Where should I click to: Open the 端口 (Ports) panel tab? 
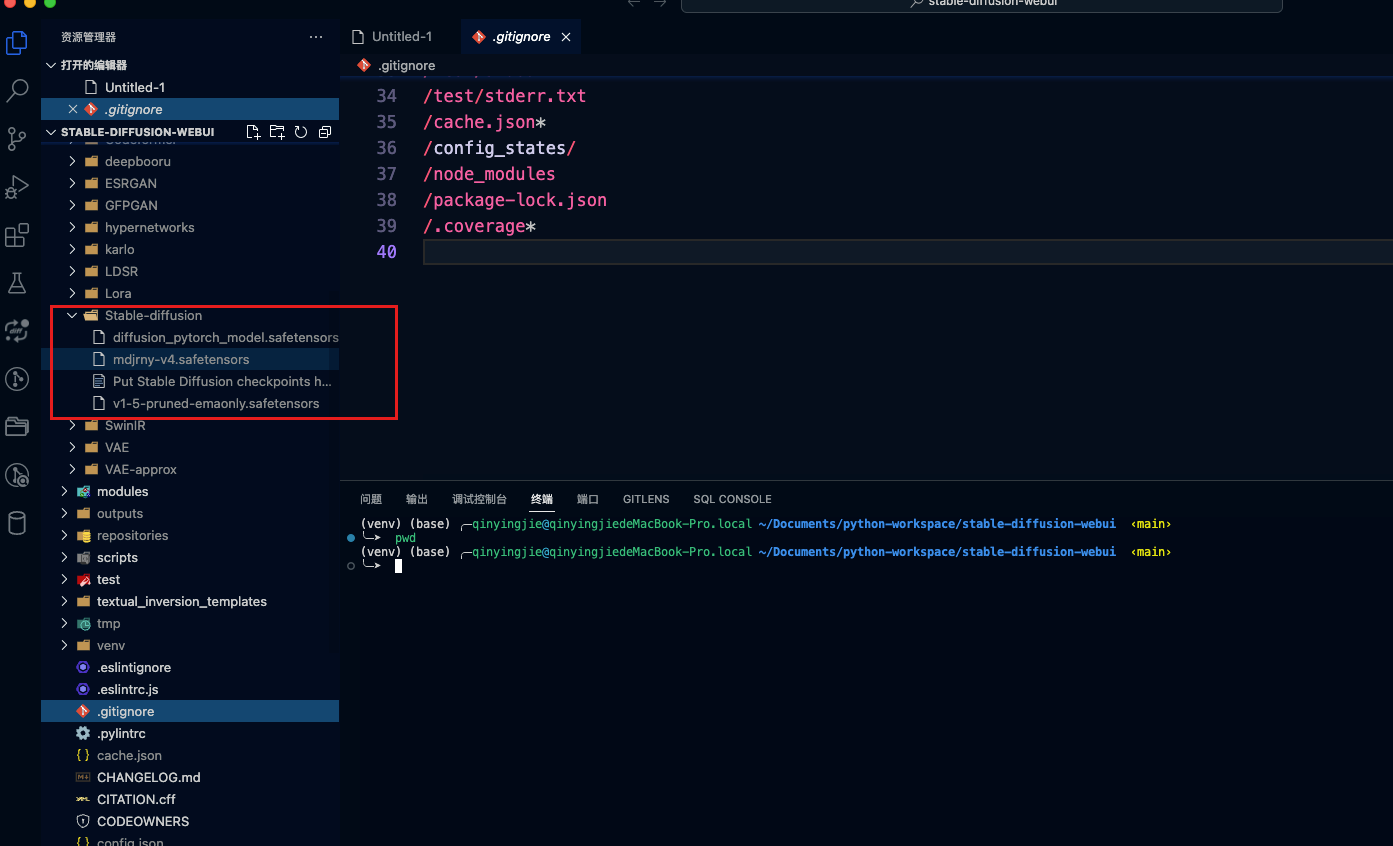[588, 499]
